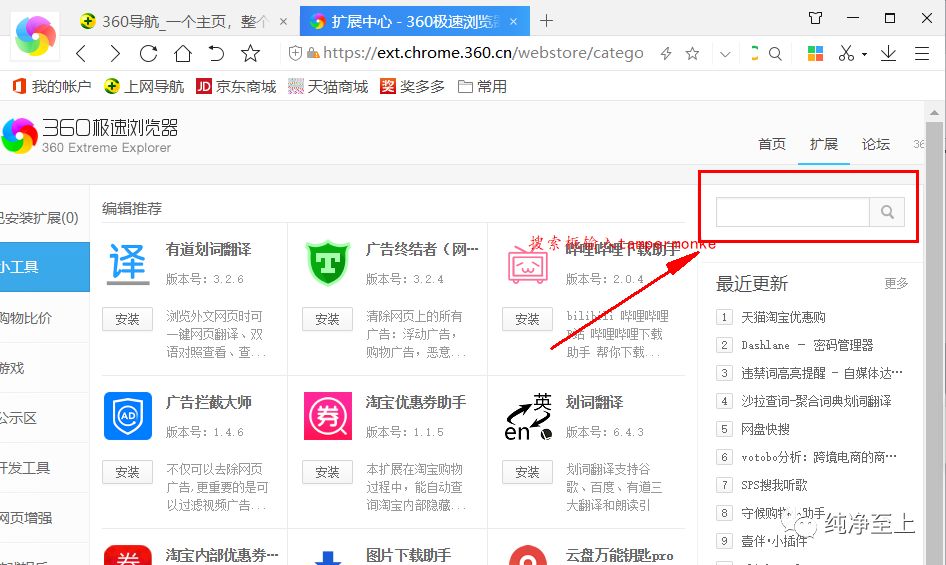The image size is (946, 565).
Task: Install 广告拦截大师 extension
Action: (127, 472)
